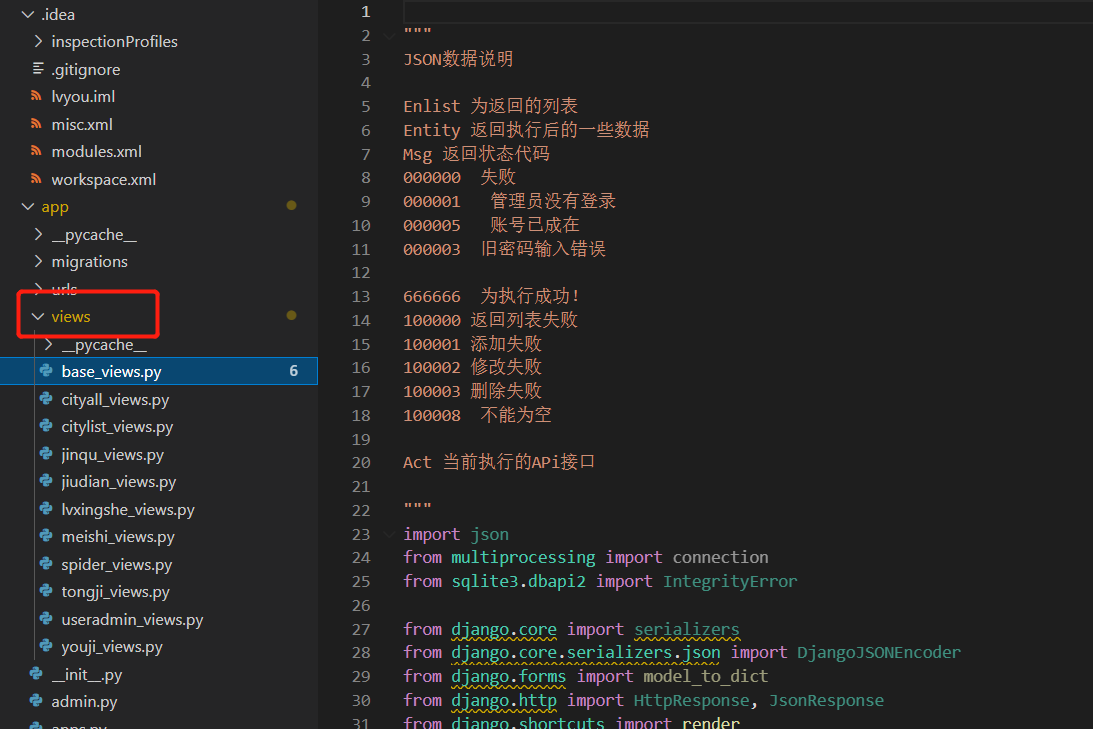Click 'model_to_dict' on line 29
The height and width of the screenshot is (729, 1093).
tap(705, 676)
